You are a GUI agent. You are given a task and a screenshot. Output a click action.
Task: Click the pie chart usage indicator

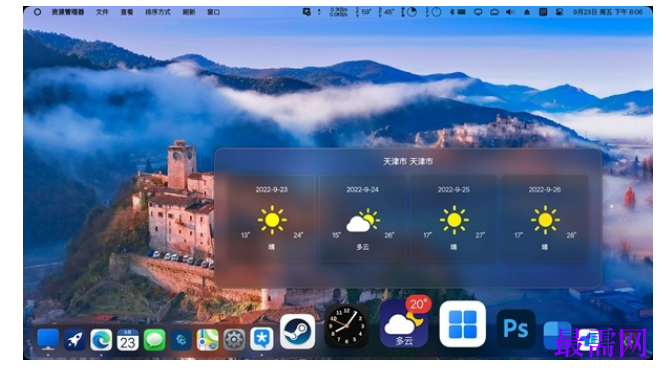pyautogui.click(x=412, y=12)
